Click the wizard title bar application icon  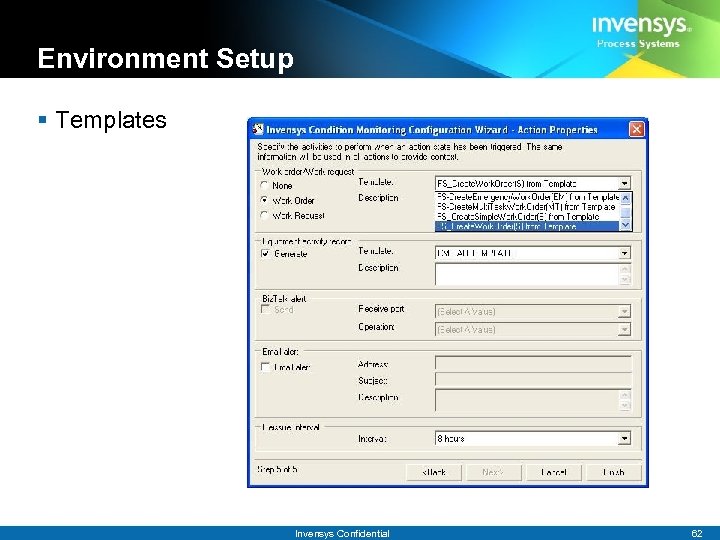[x=258, y=129]
